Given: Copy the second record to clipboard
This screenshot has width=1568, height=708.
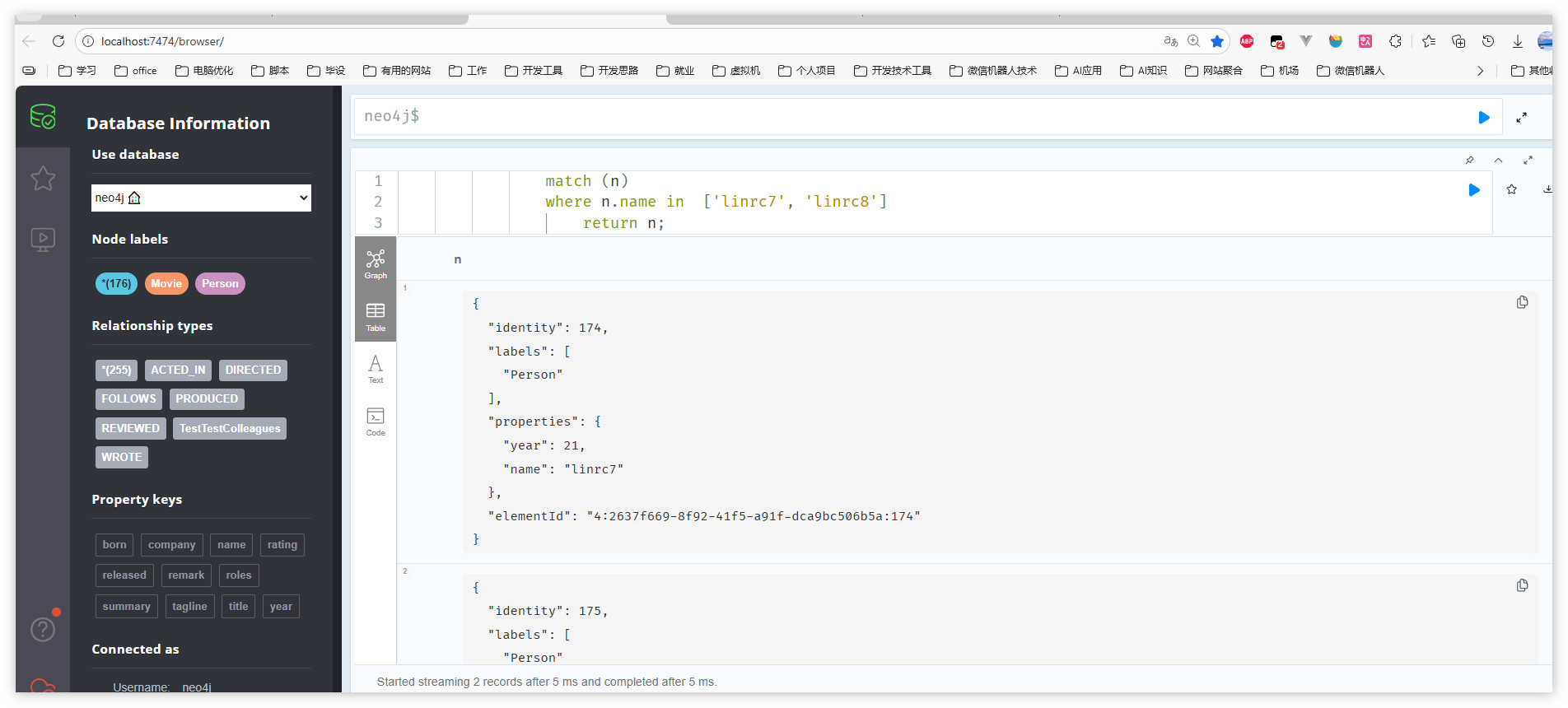Looking at the screenshot, I should click(x=1522, y=585).
